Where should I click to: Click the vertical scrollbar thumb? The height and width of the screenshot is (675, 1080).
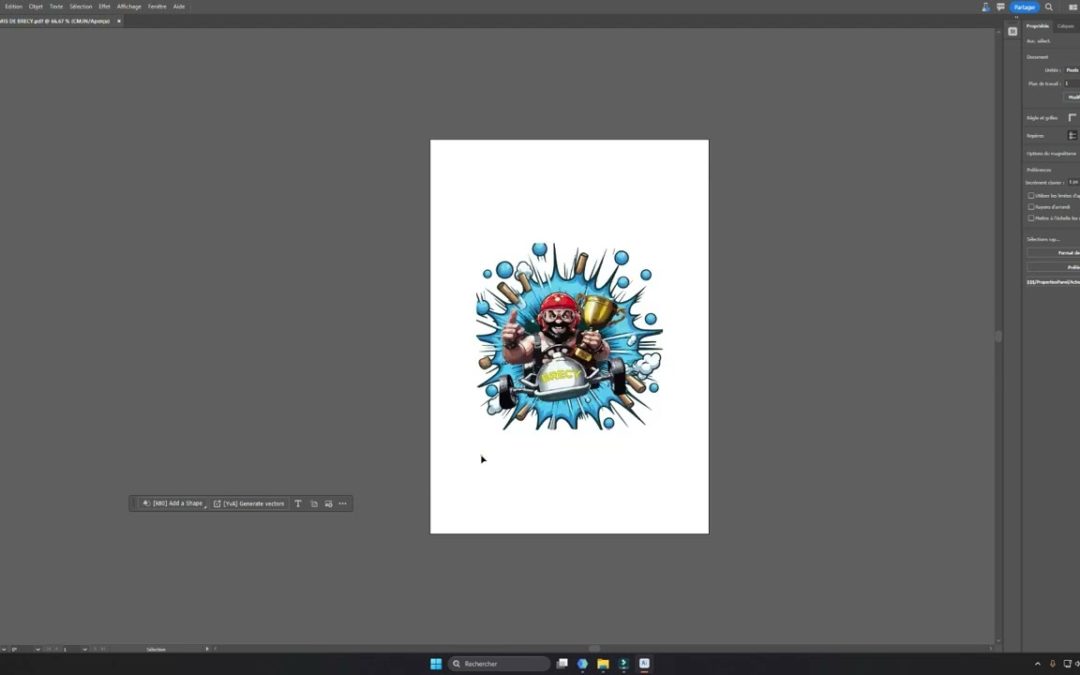coord(998,336)
